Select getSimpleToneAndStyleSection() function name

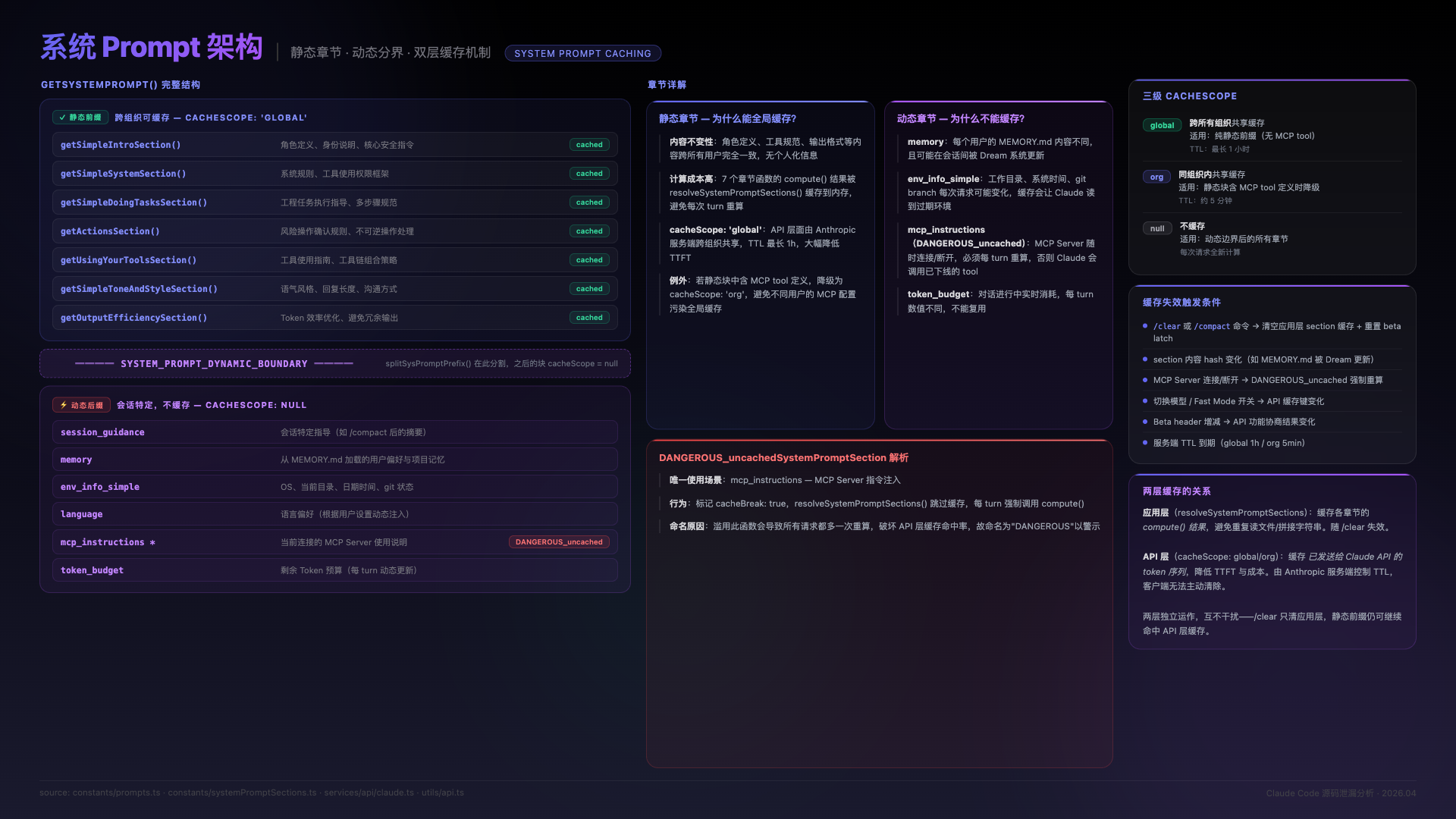[140, 289]
